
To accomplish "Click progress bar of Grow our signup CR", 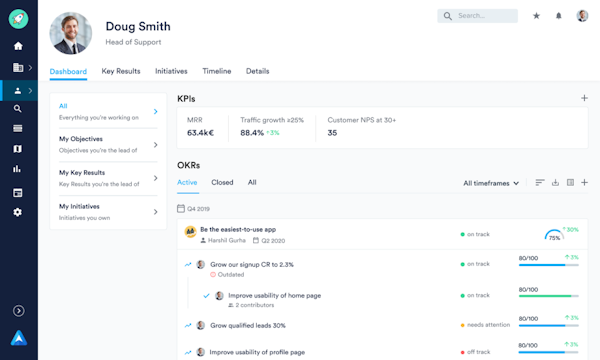I will click(x=549, y=265).
